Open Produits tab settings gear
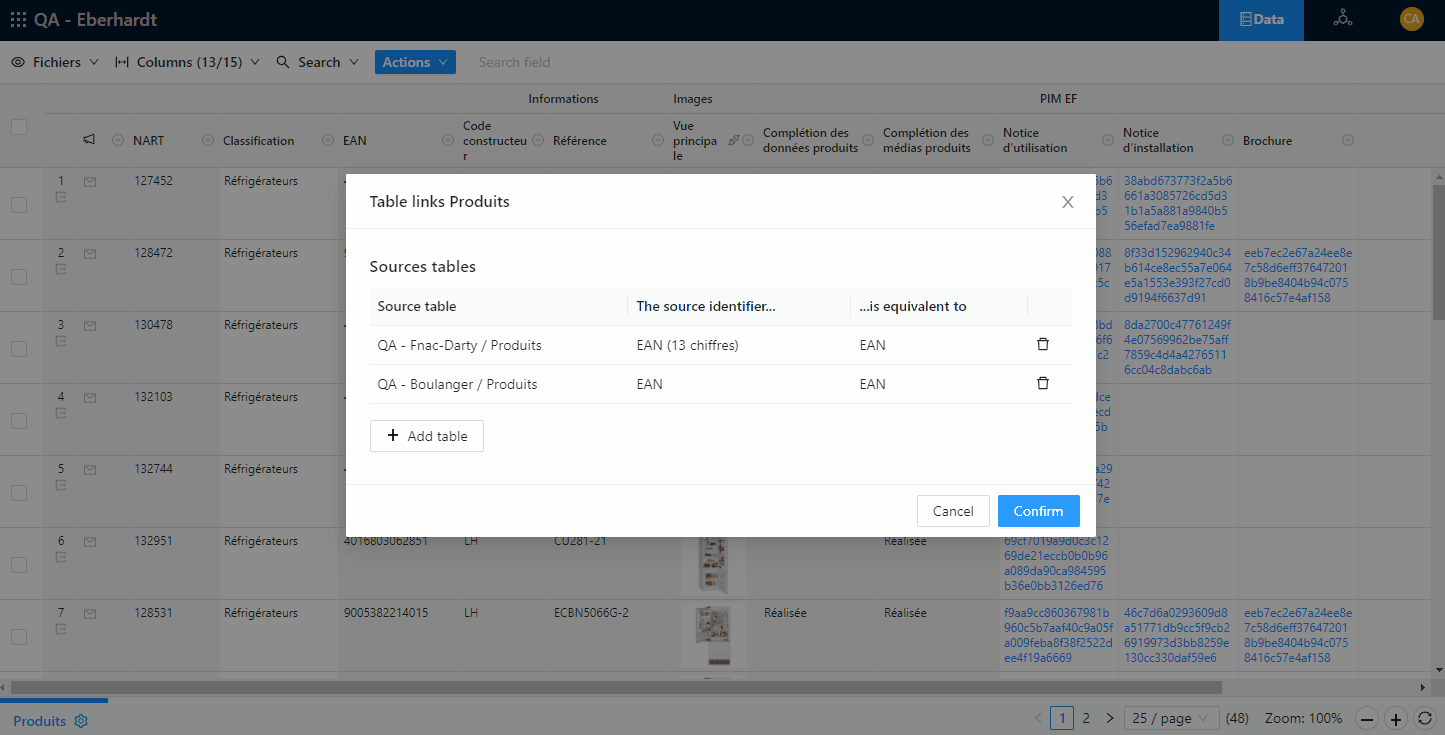 (x=82, y=721)
